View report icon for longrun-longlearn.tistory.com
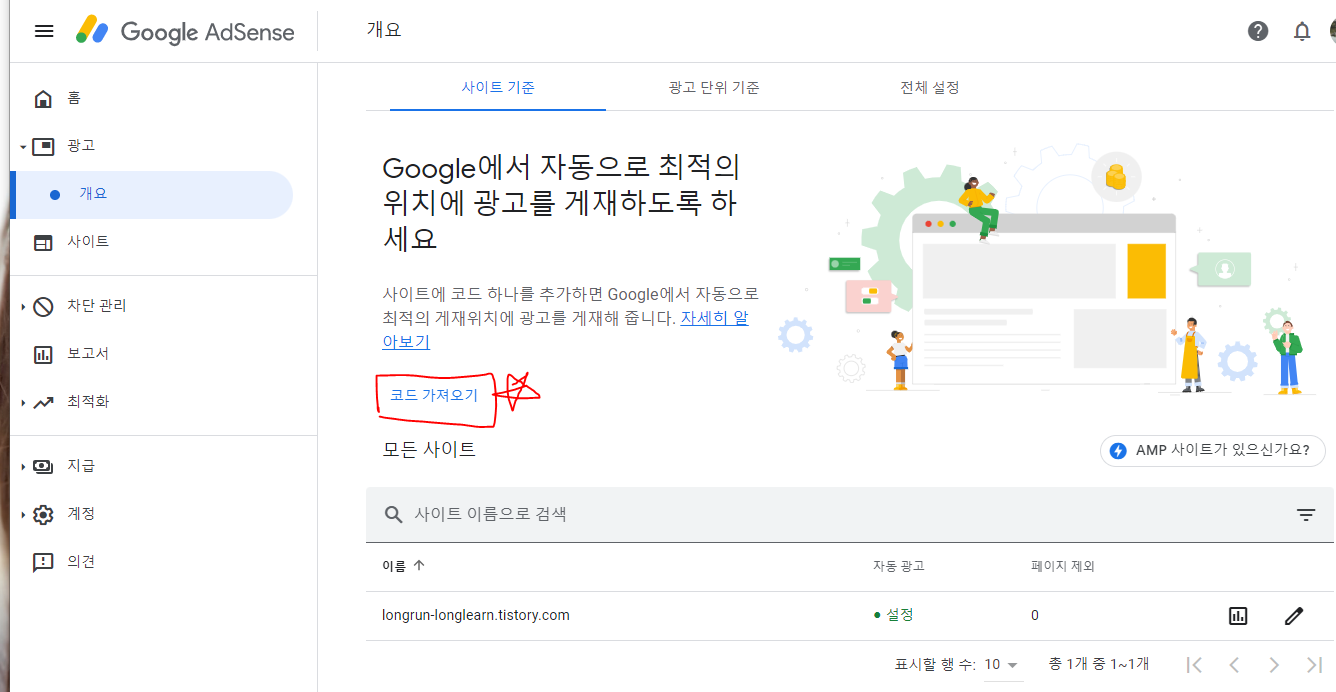Image resolution: width=1336 pixels, height=692 pixels. (1238, 616)
